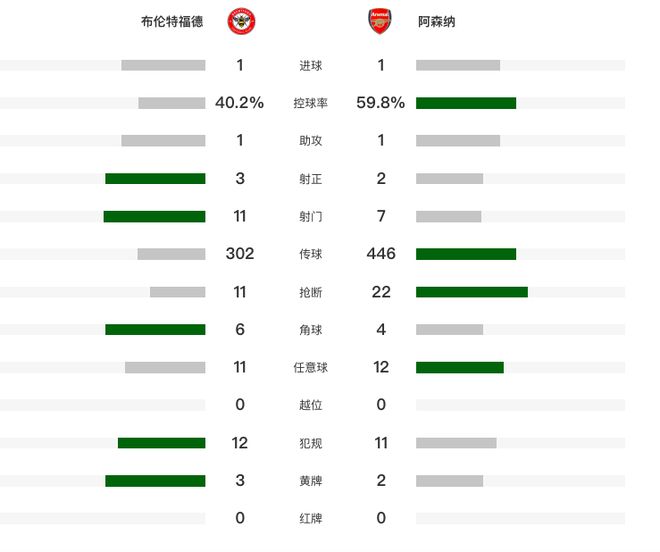The height and width of the screenshot is (552, 660).
Task: Click the Brentford club crest icon
Action: [x=240, y=21]
